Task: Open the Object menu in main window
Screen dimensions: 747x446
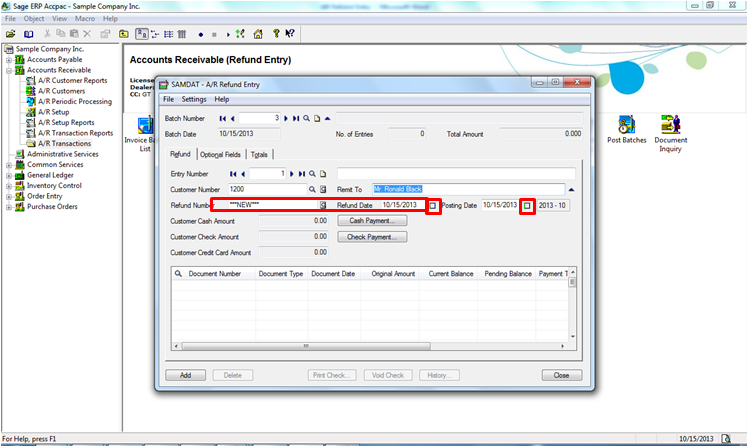Action: click(x=34, y=19)
